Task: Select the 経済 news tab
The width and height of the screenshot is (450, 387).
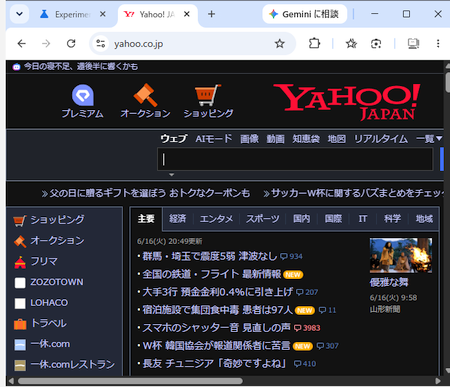Action: [177, 219]
